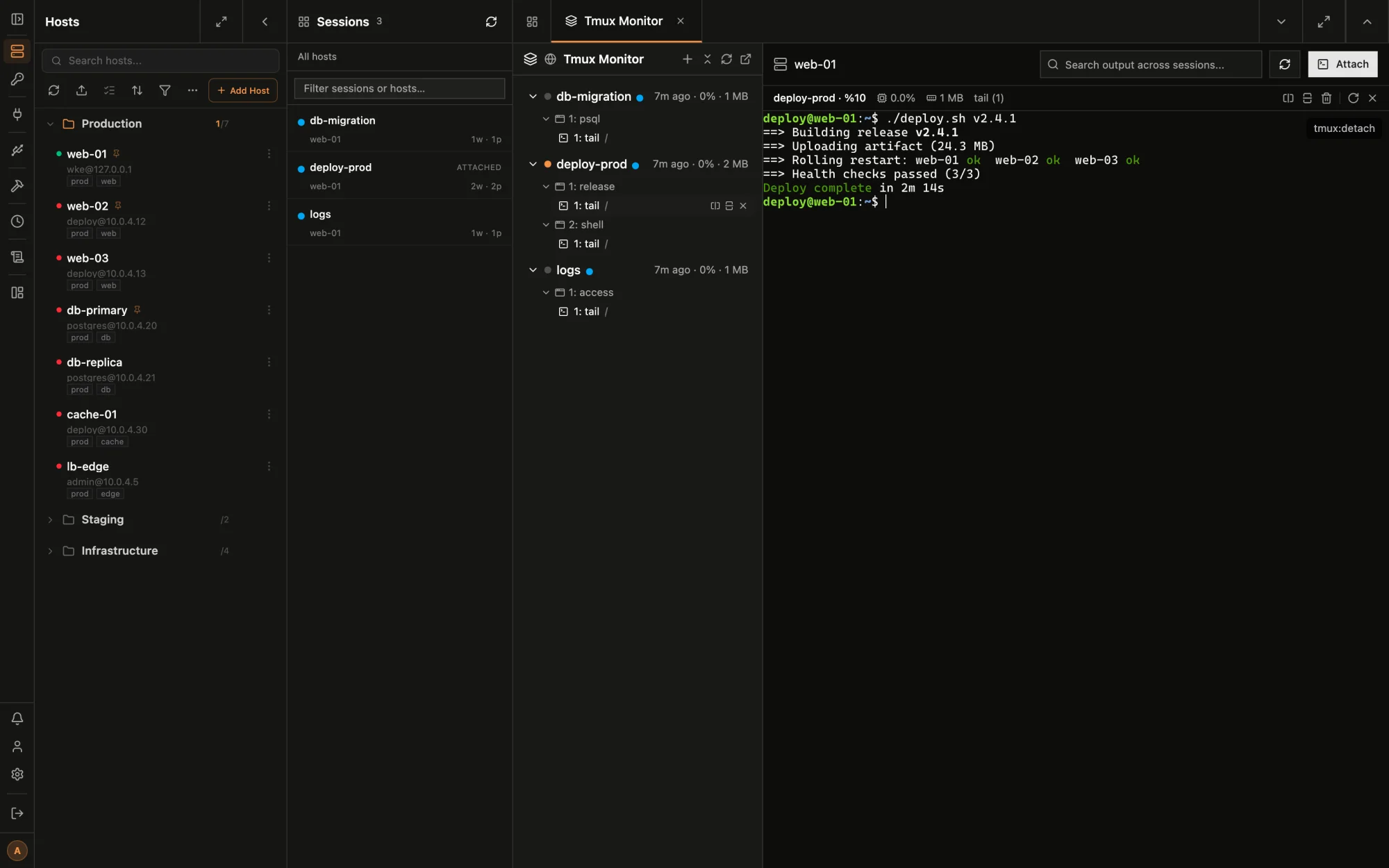
Task: Open the settings gear in sidebar
Action: coord(17,774)
